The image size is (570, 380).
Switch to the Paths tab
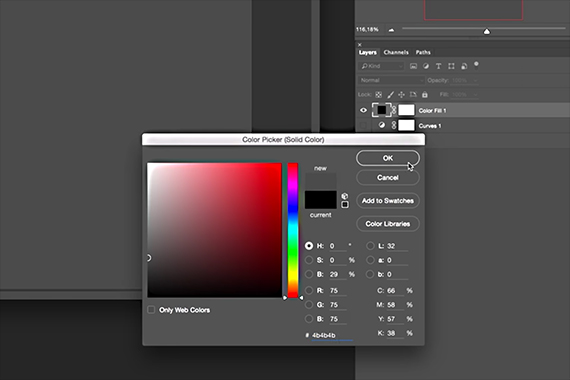423,52
